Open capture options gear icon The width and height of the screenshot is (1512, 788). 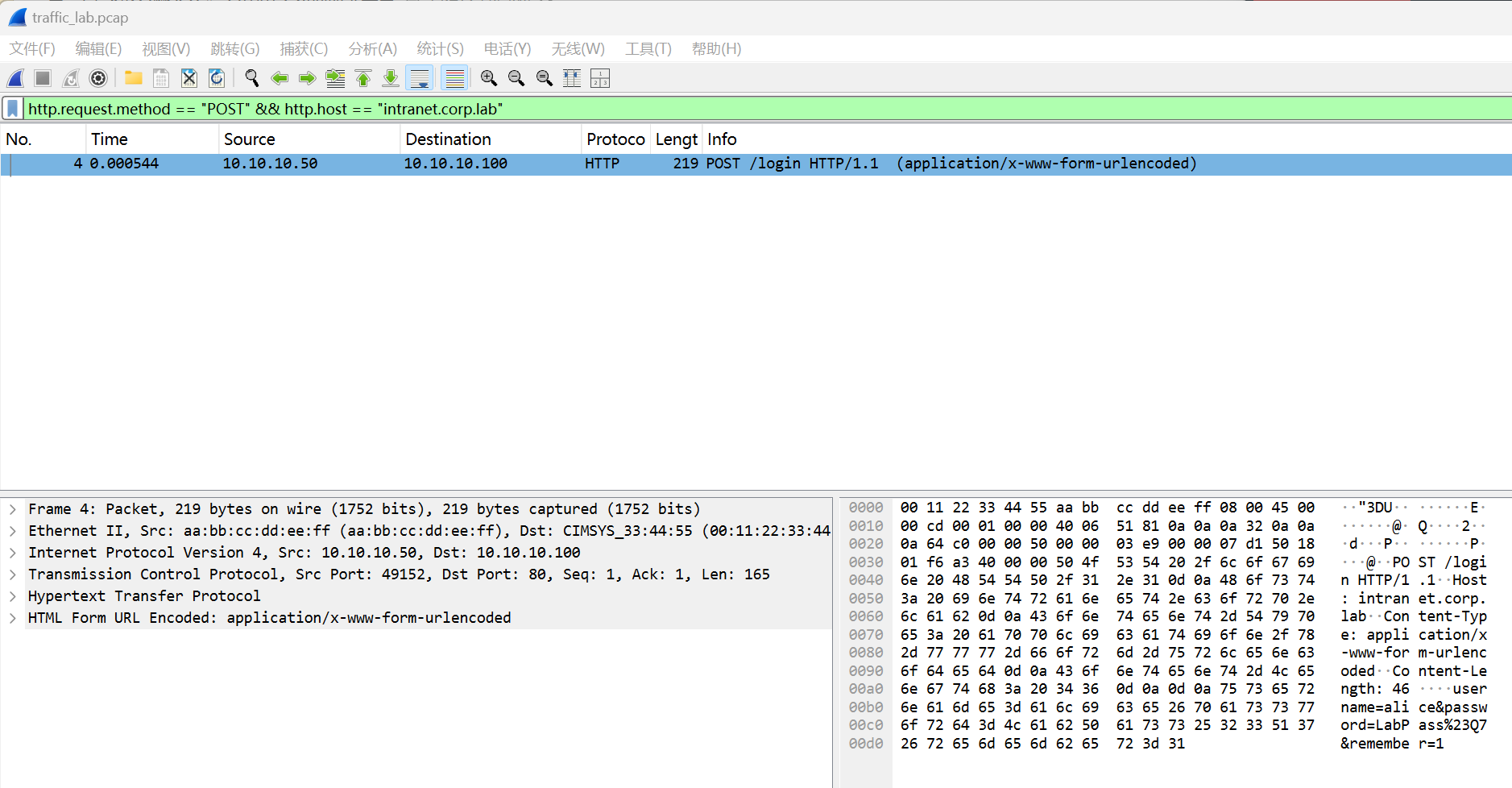point(98,78)
